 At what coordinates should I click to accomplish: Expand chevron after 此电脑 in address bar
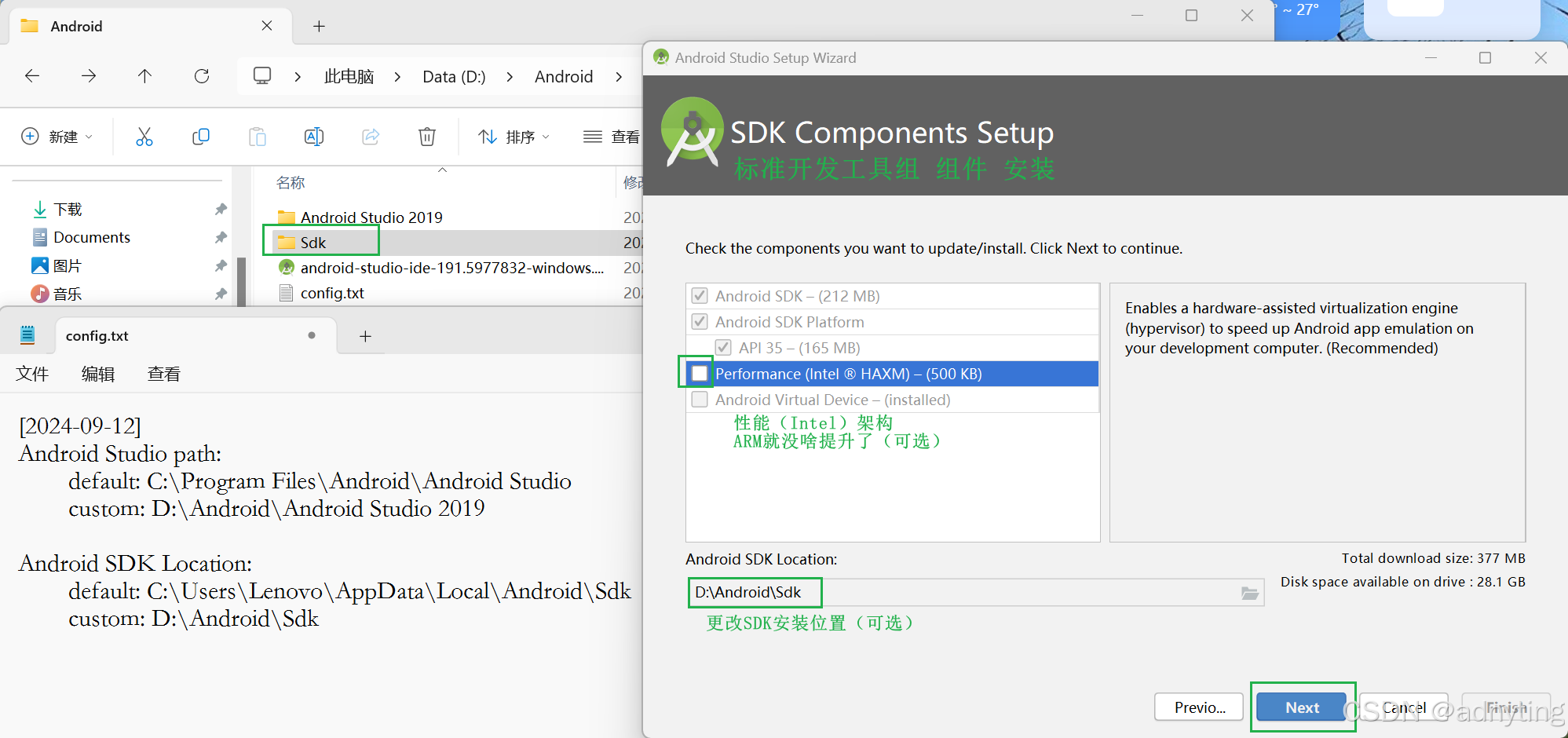[x=397, y=76]
